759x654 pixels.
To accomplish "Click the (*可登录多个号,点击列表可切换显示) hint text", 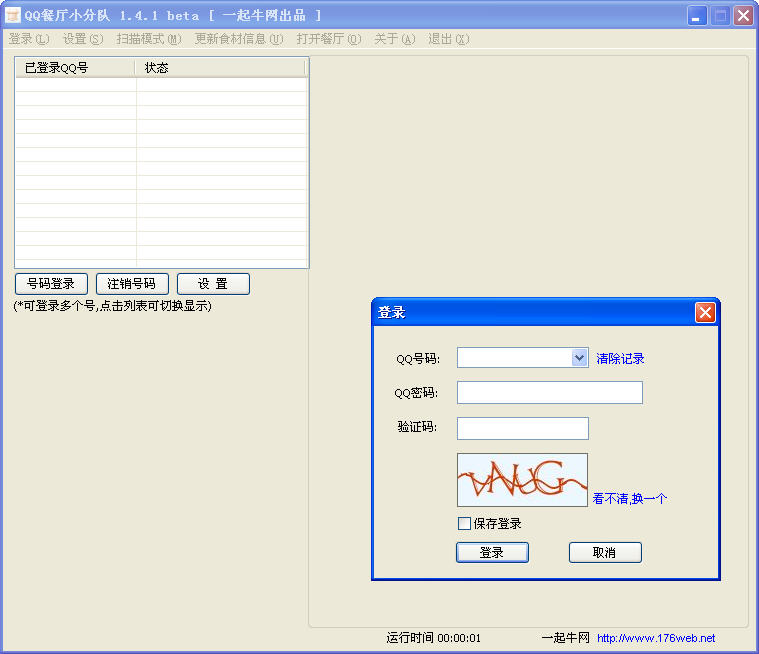I will pos(112,306).
